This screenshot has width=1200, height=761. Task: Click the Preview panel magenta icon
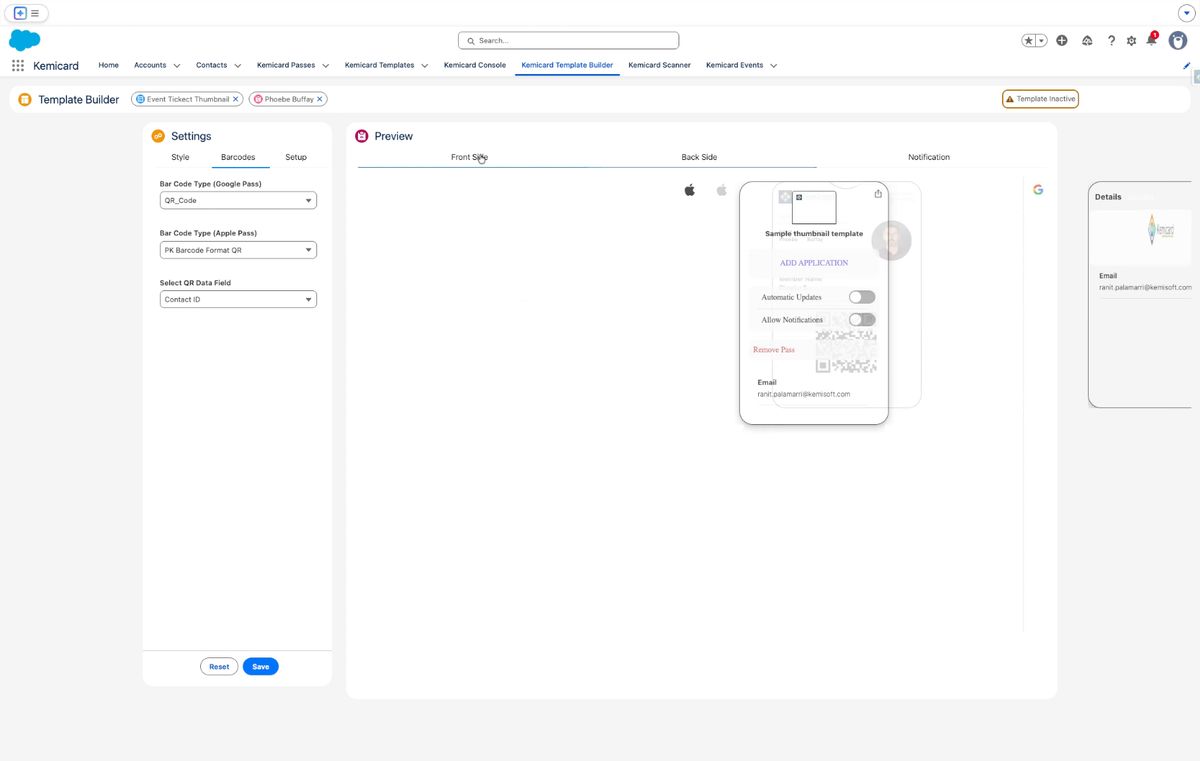362,136
